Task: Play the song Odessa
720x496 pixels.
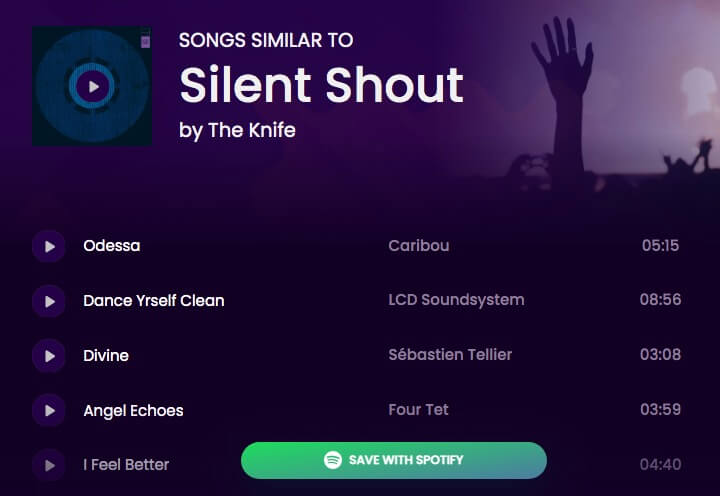Action: click(49, 246)
